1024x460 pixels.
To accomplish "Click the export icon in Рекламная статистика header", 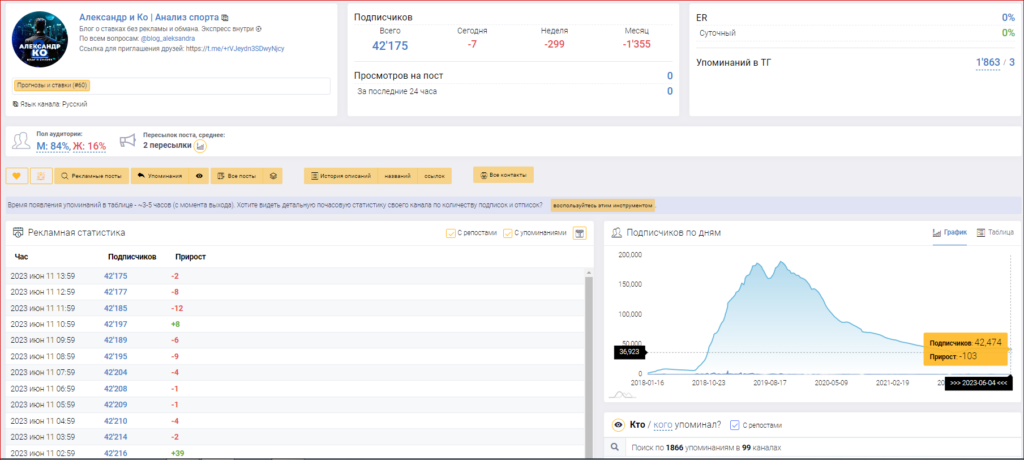I will tap(578, 233).
